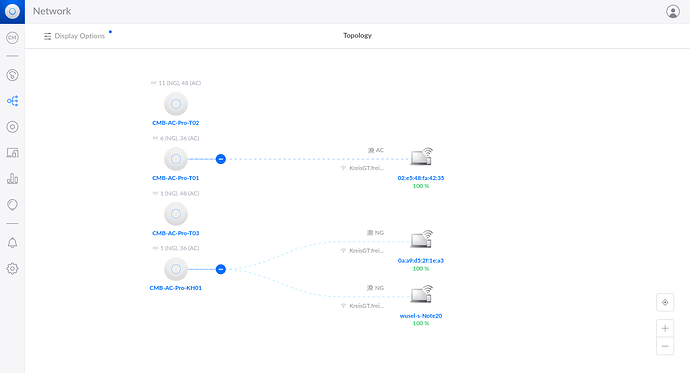Click client device icon for 02:e5:48:fa:42:35
This screenshot has width=690, height=373.
coord(422,157)
